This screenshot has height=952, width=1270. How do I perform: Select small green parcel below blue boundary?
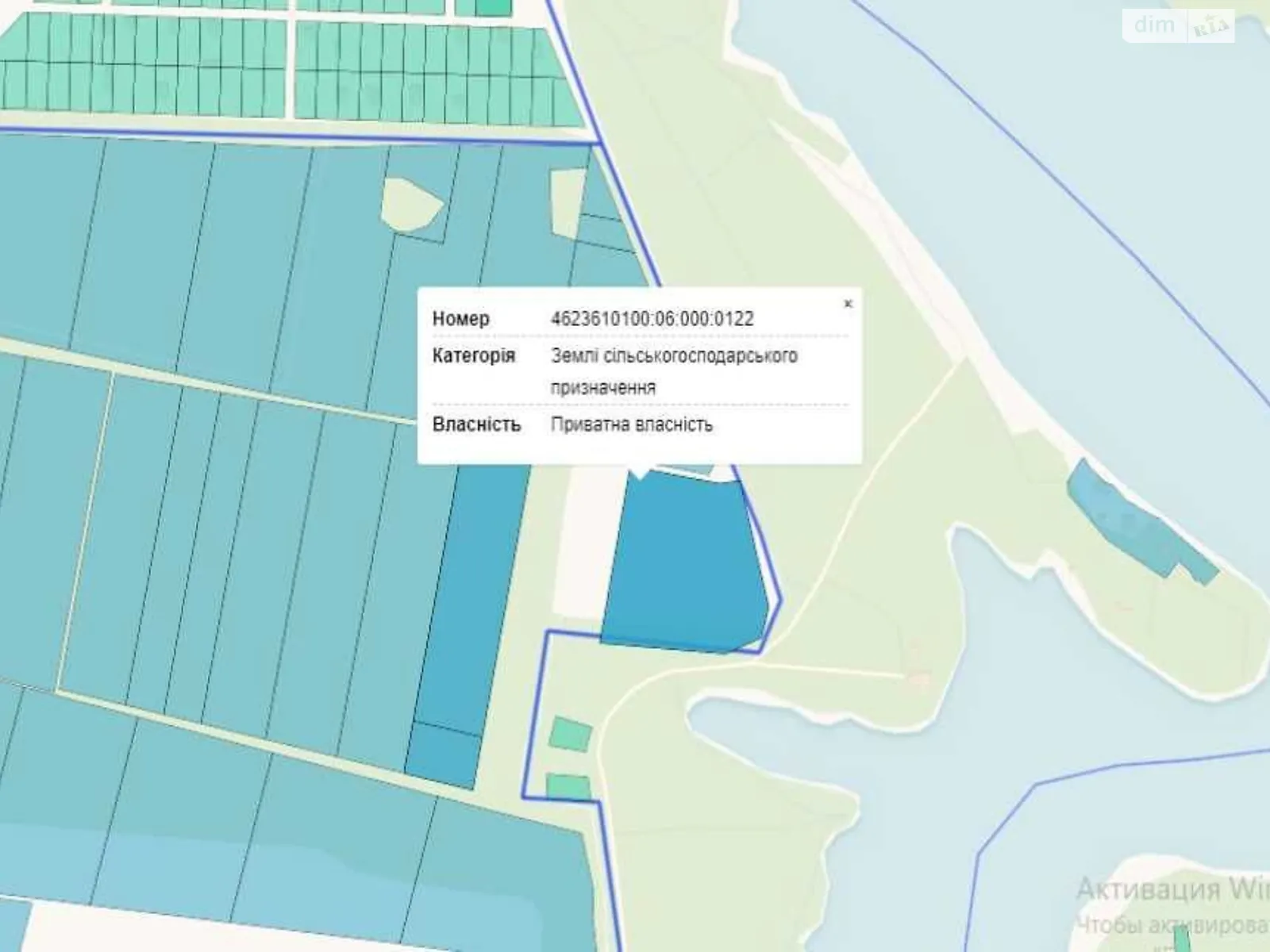pyautogui.click(x=571, y=734)
